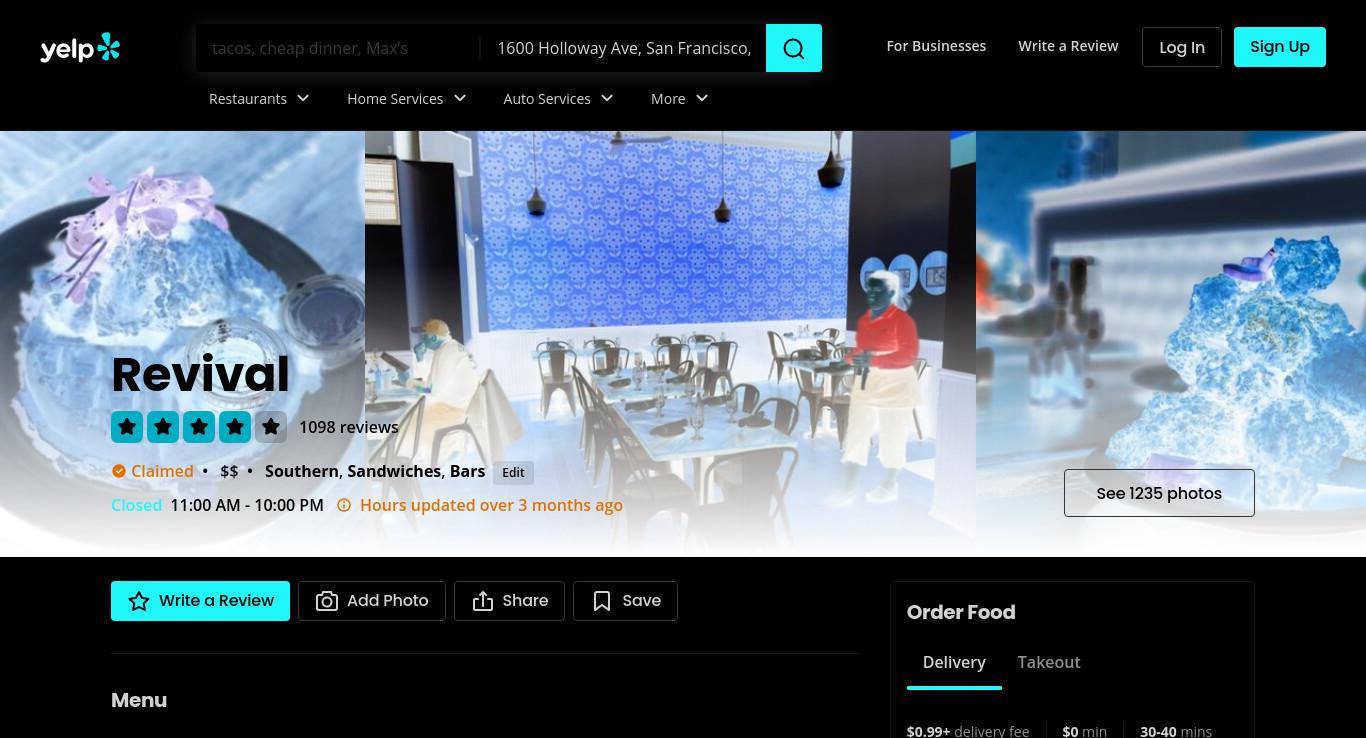The width and height of the screenshot is (1366, 738).
Task: Click the Menu section heading
Action: click(x=139, y=700)
